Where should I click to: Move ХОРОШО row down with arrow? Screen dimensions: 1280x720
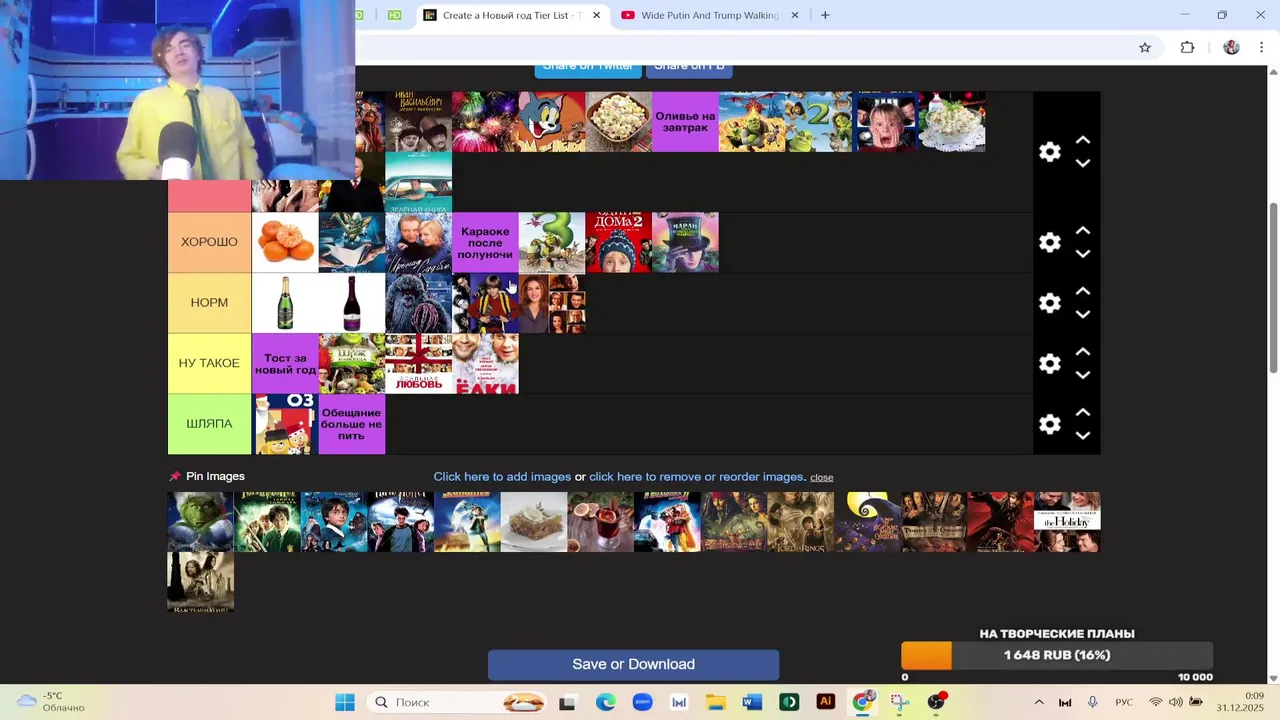tap(1082, 254)
